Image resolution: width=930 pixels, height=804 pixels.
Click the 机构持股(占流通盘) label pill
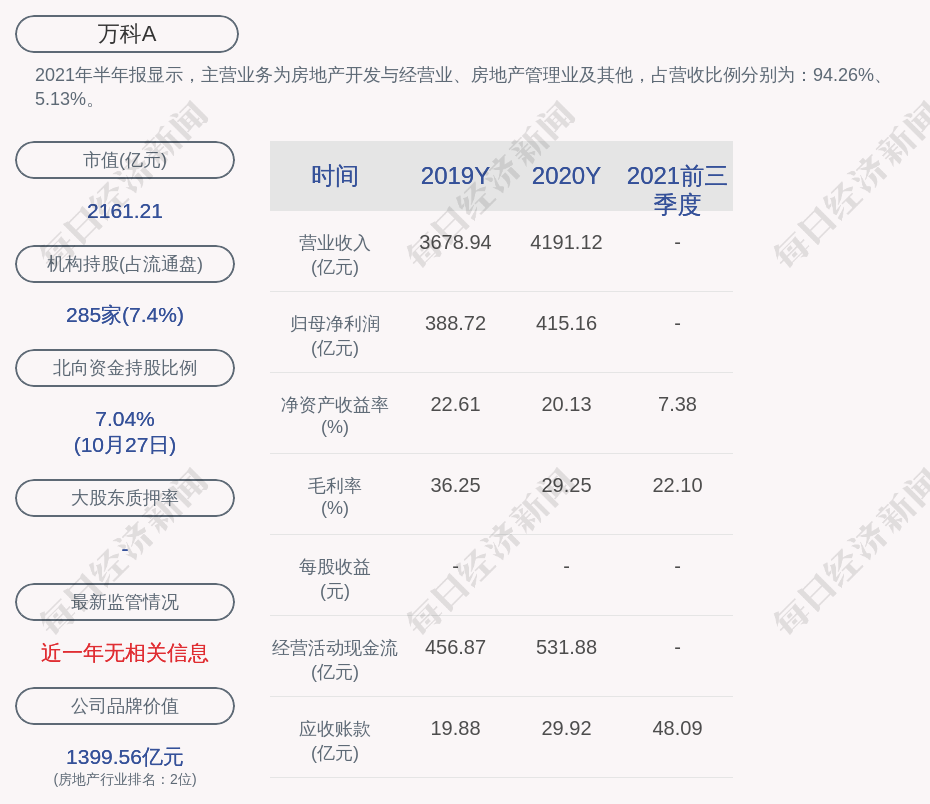pos(125,264)
